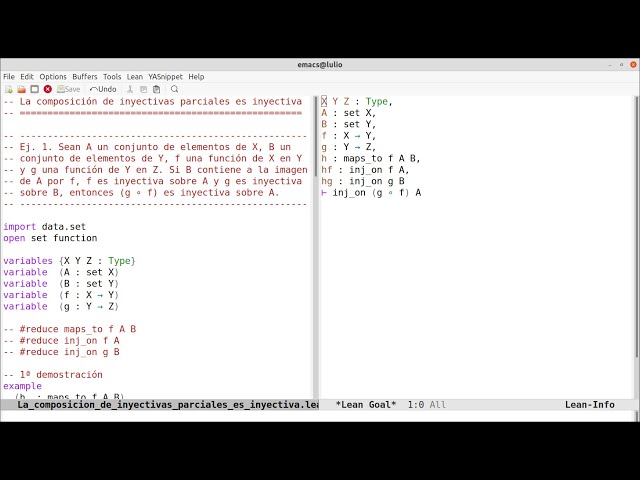Click the 'Ej. 1. Sean A un conjunto' line
The image size is (640, 480).
click(147, 147)
